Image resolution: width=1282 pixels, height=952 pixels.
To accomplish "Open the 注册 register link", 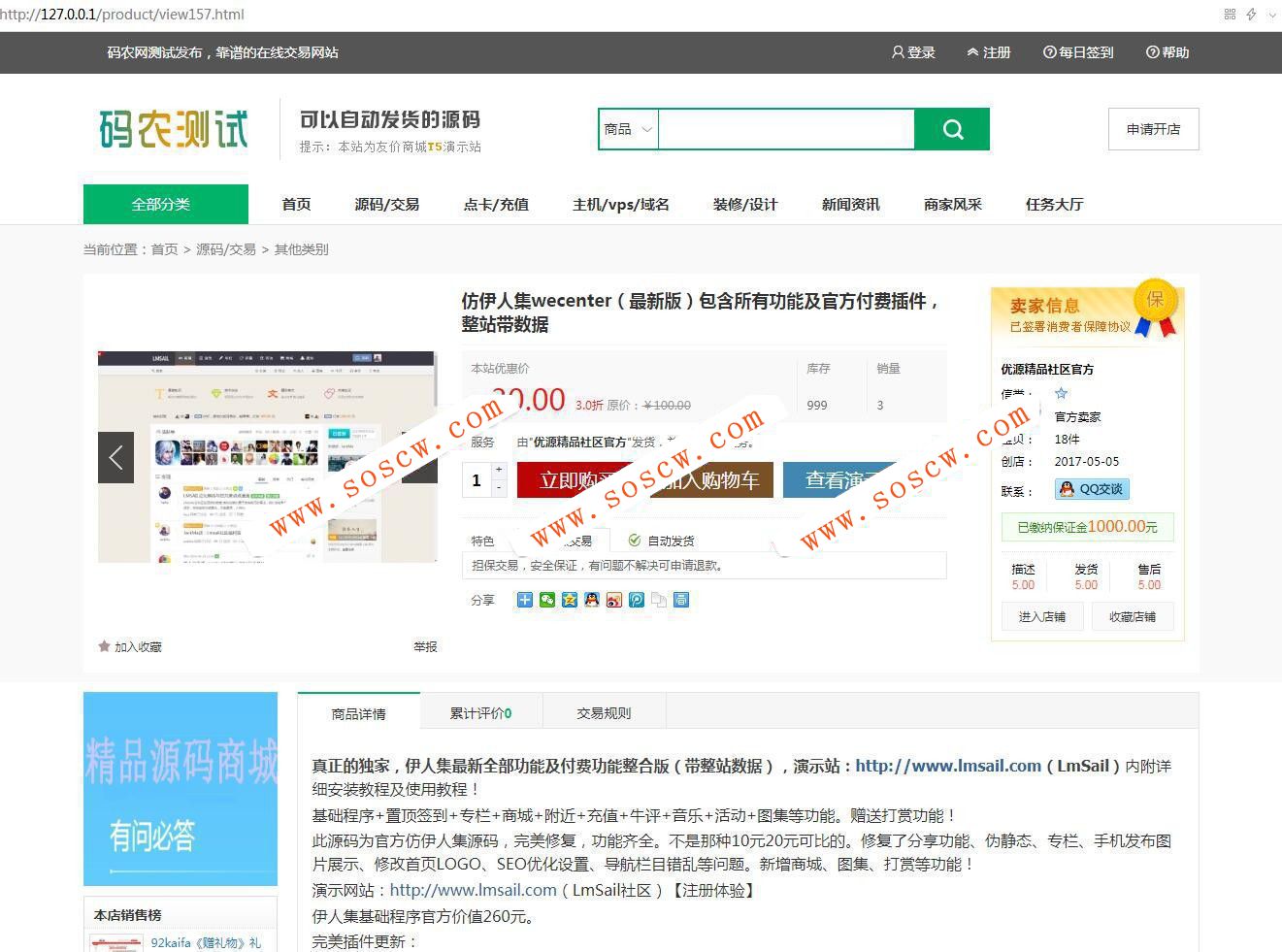I will (989, 52).
